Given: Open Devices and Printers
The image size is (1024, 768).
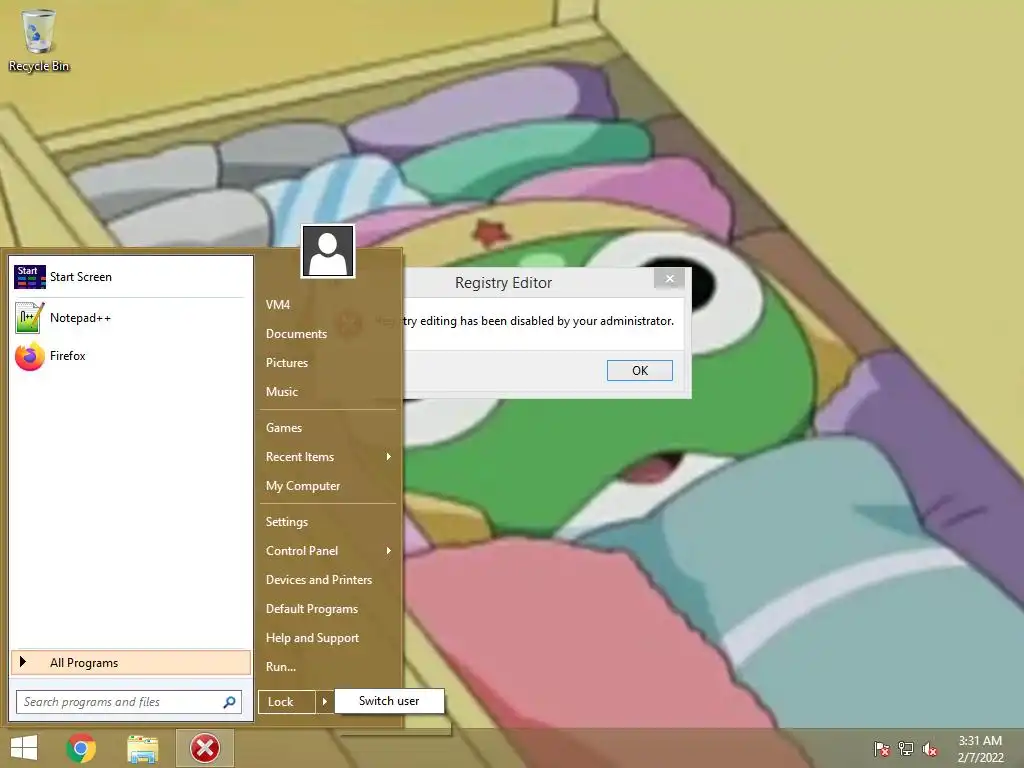Looking at the screenshot, I should (x=319, y=580).
